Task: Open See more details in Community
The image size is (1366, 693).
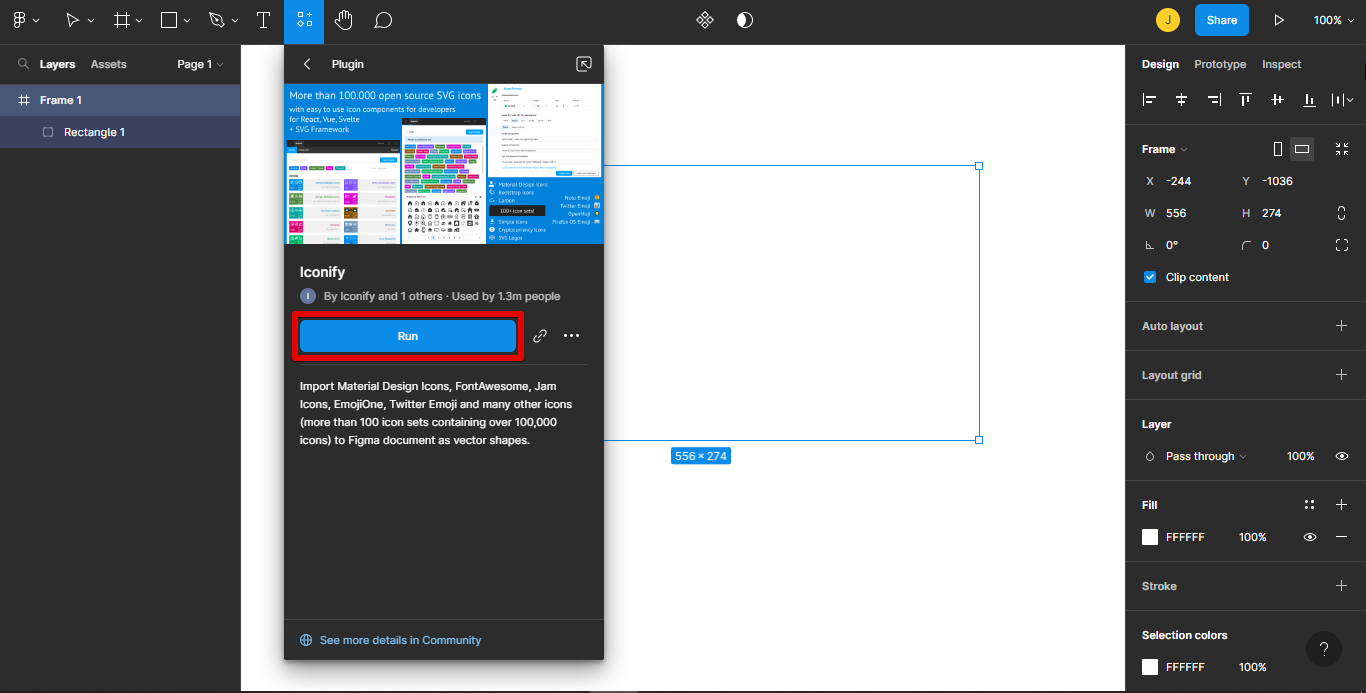Action: (x=400, y=640)
